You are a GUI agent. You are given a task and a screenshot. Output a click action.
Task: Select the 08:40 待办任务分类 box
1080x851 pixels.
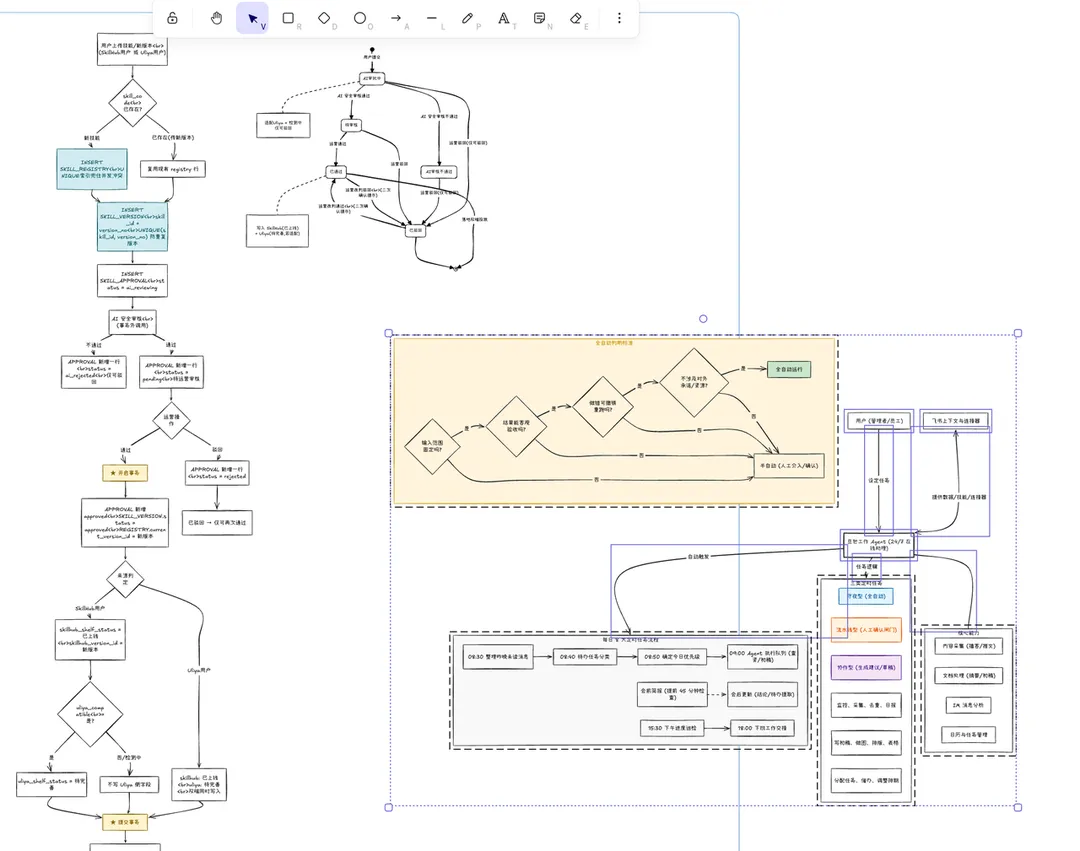[585, 657]
